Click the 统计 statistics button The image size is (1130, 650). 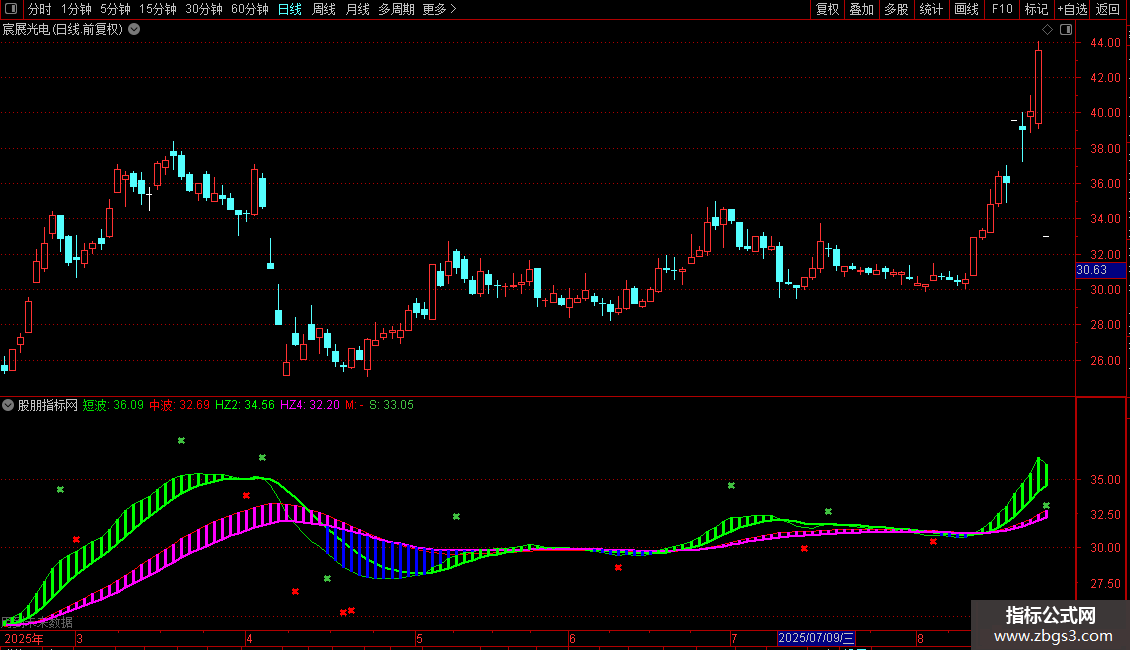point(931,9)
